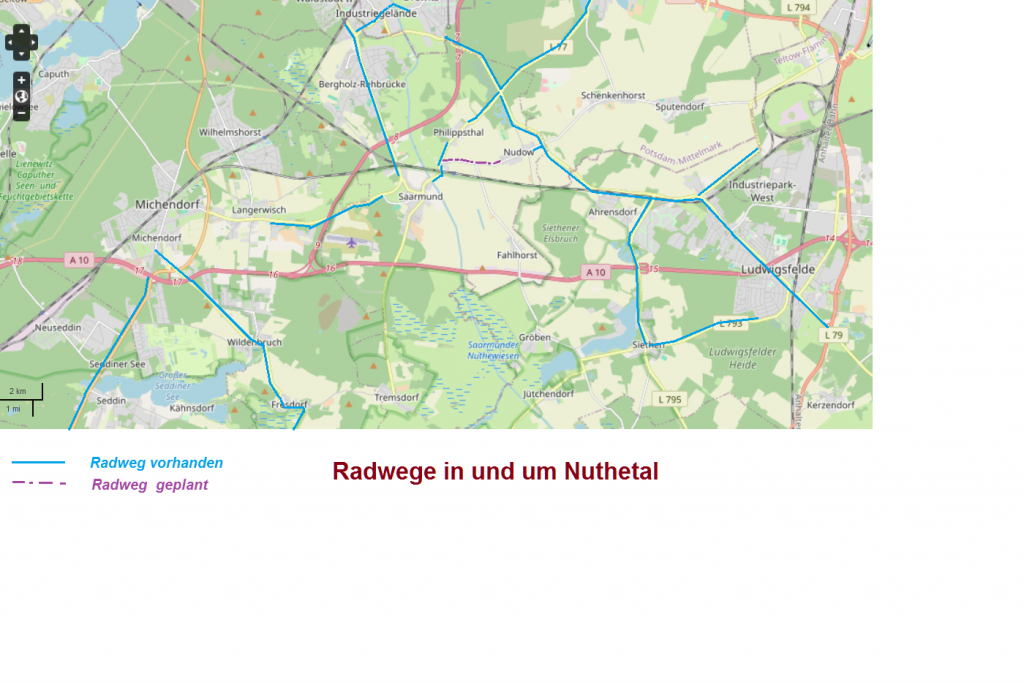The width and height of the screenshot is (1024, 682).
Task: Pan the map north with up arrow
Action: 22,30
